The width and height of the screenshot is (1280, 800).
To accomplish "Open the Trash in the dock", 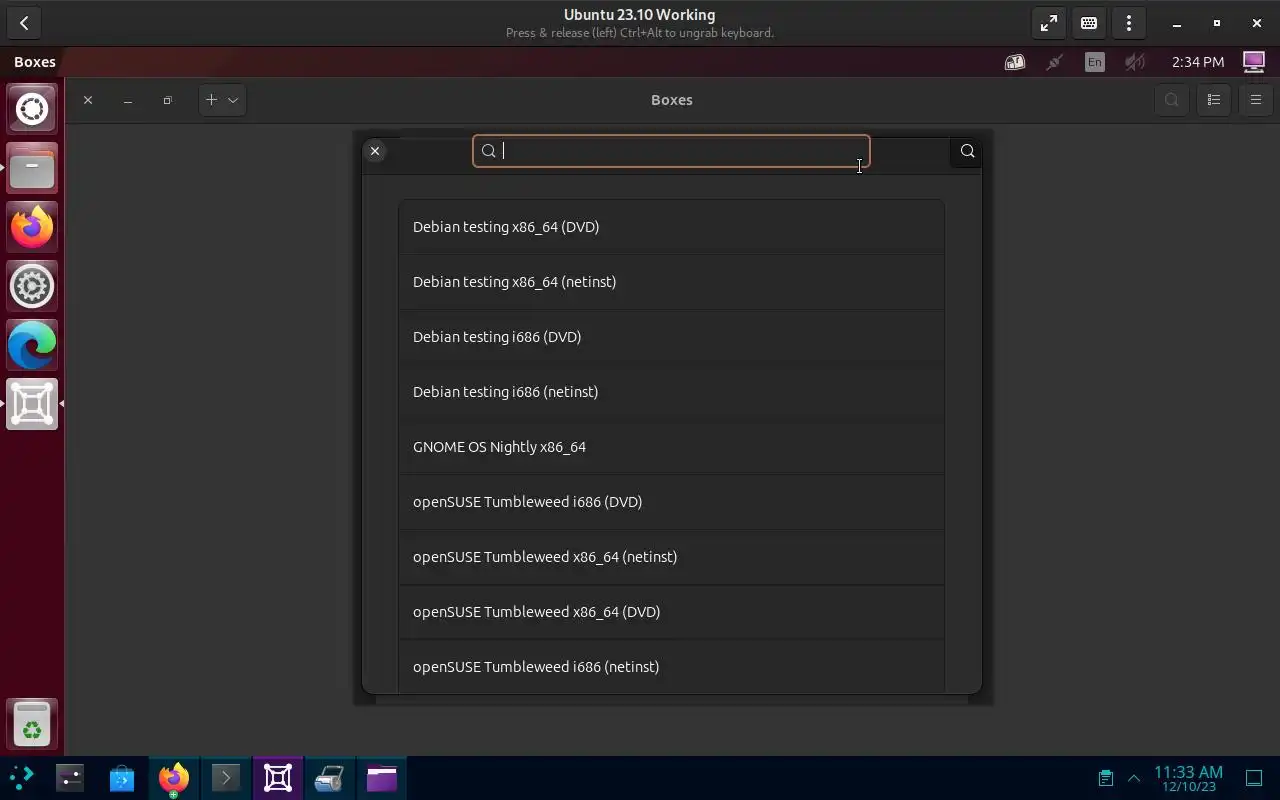I will pos(32,723).
